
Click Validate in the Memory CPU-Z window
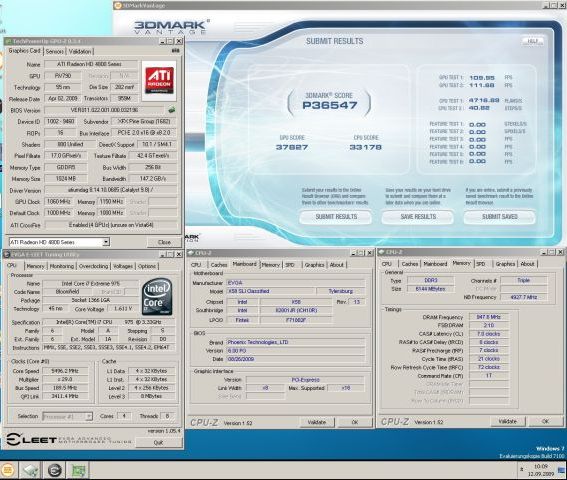tap(508, 421)
